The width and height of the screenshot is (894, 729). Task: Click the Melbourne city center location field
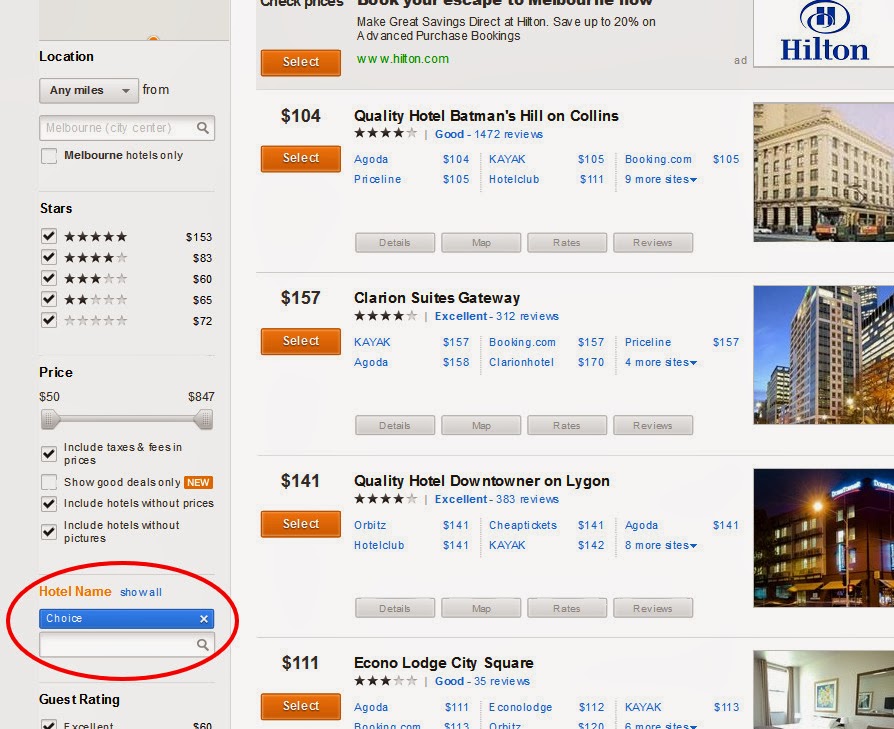pos(127,128)
